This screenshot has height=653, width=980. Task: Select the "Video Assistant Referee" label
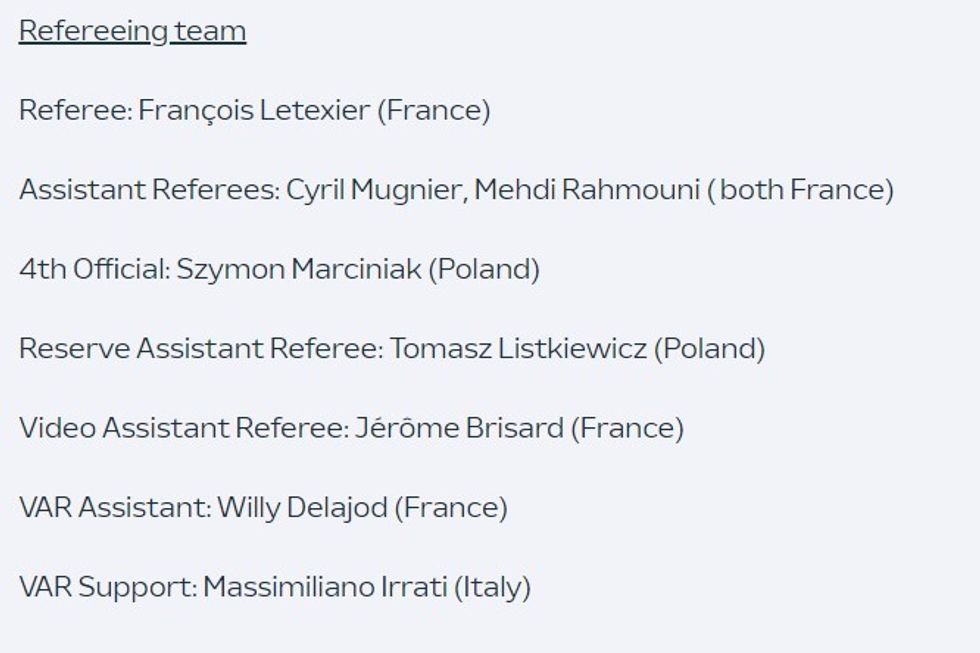(182, 428)
